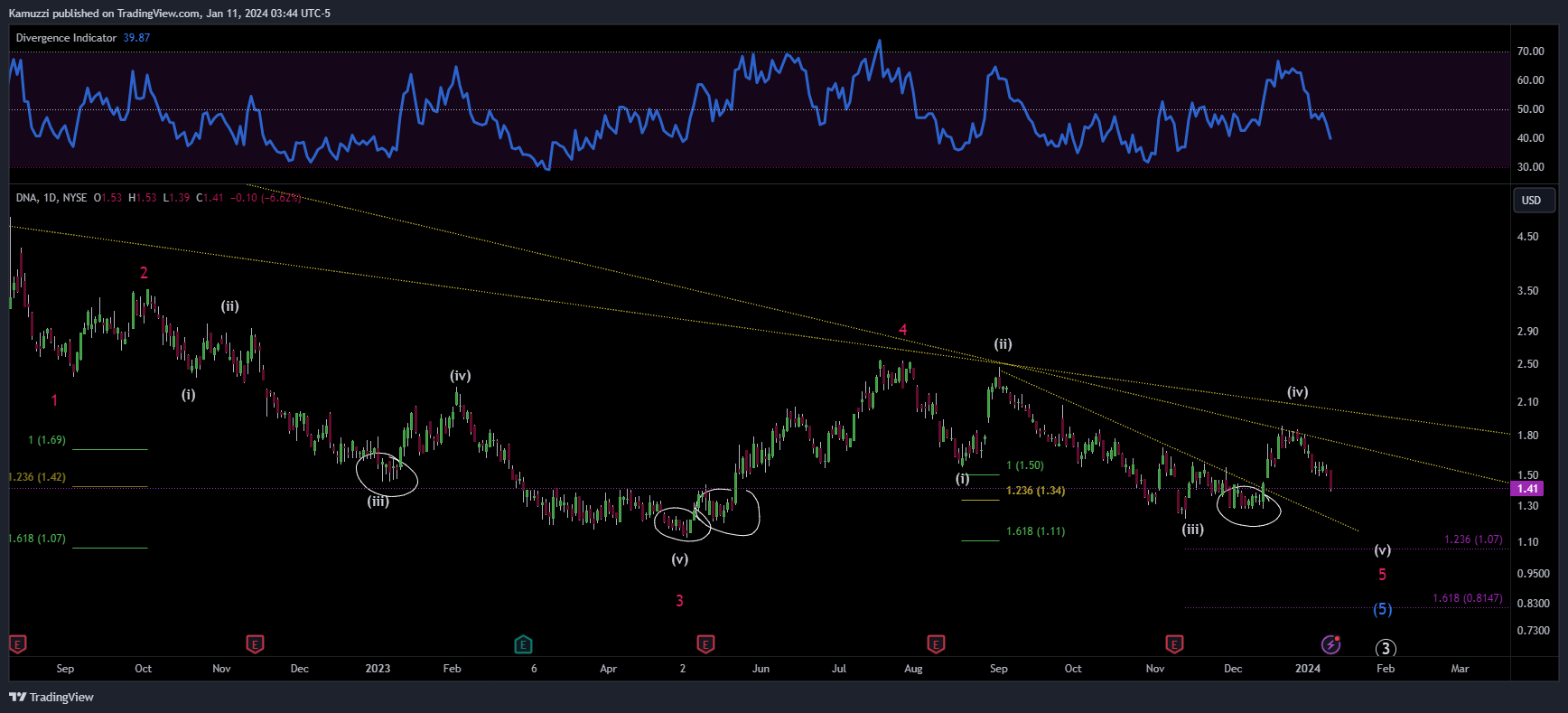Click the 70.00 level on the indicator axis
The width and height of the screenshot is (1568, 713).
(1530, 52)
